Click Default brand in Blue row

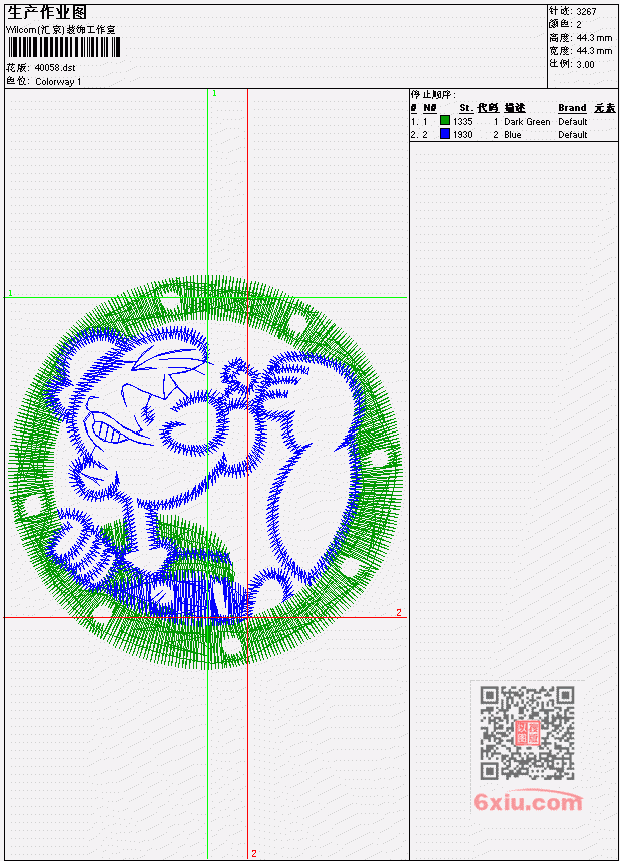tap(573, 135)
